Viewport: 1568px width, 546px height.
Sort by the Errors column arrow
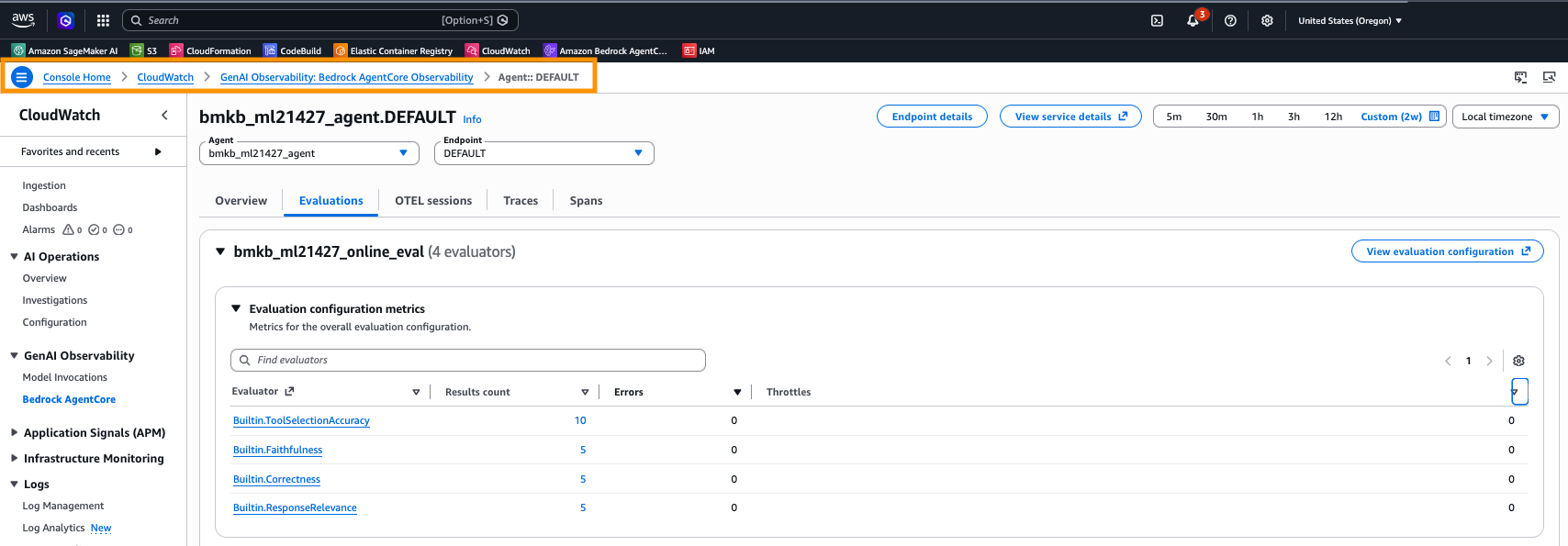click(737, 392)
